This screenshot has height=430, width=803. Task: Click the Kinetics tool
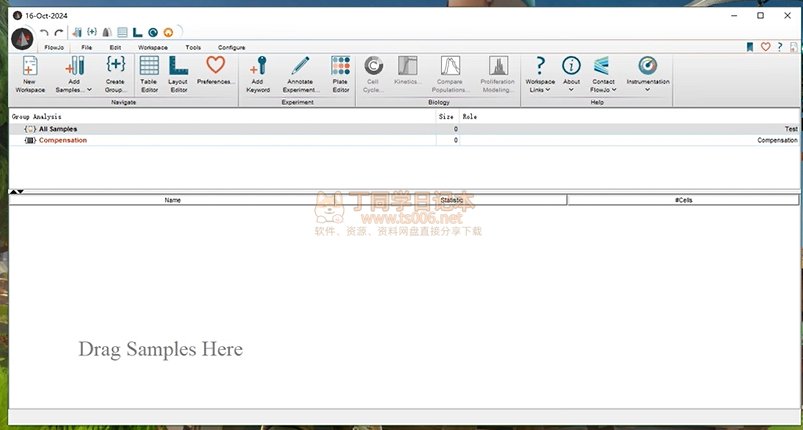[x=408, y=71]
